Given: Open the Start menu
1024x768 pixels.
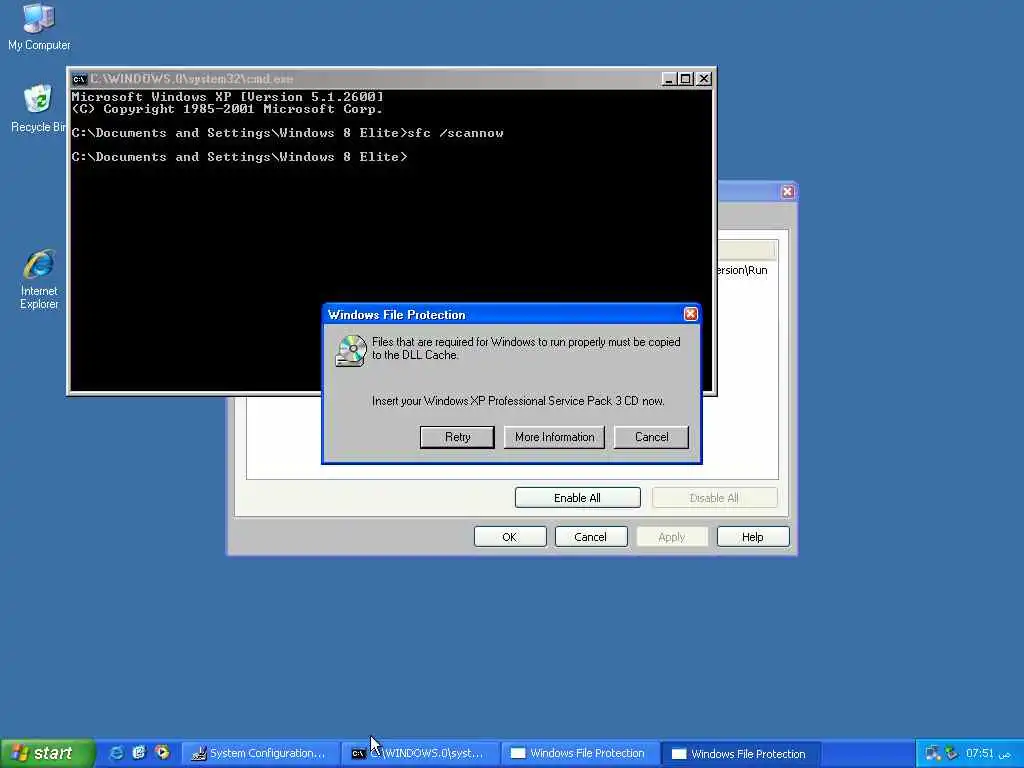Looking at the screenshot, I should (x=47, y=753).
